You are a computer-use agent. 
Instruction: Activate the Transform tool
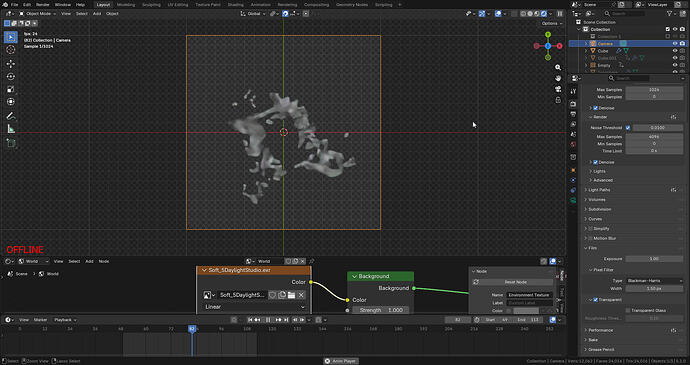pos(11,102)
